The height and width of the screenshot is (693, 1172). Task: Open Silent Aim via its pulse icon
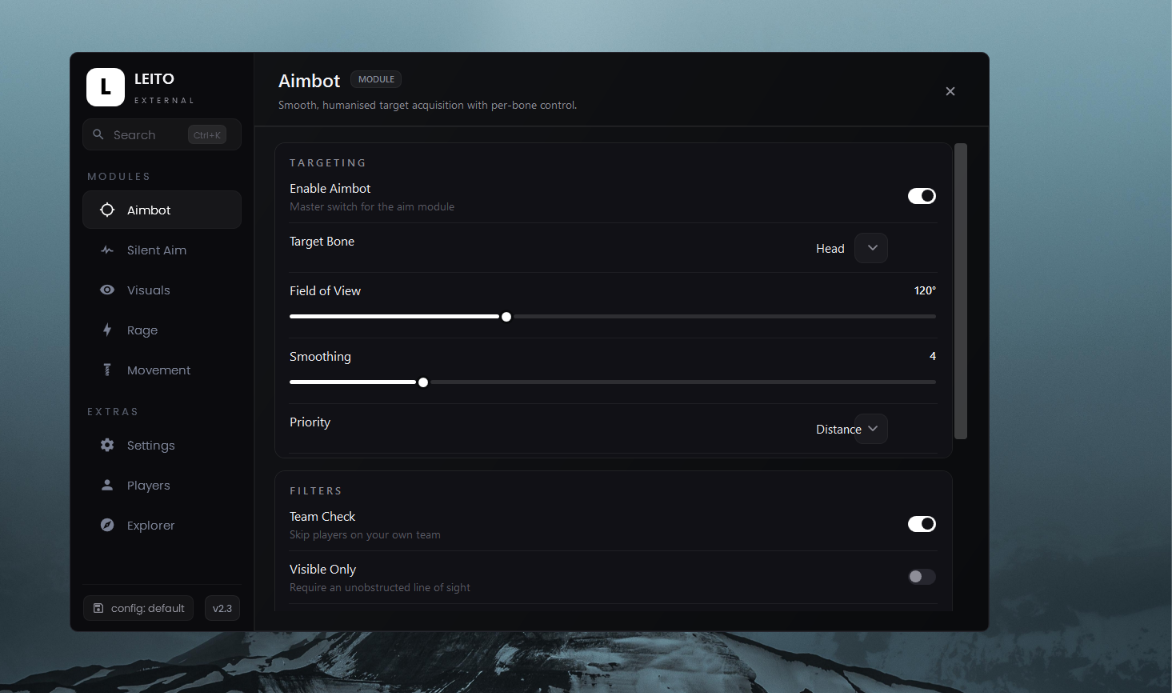pyautogui.click(x=107, y=250)
